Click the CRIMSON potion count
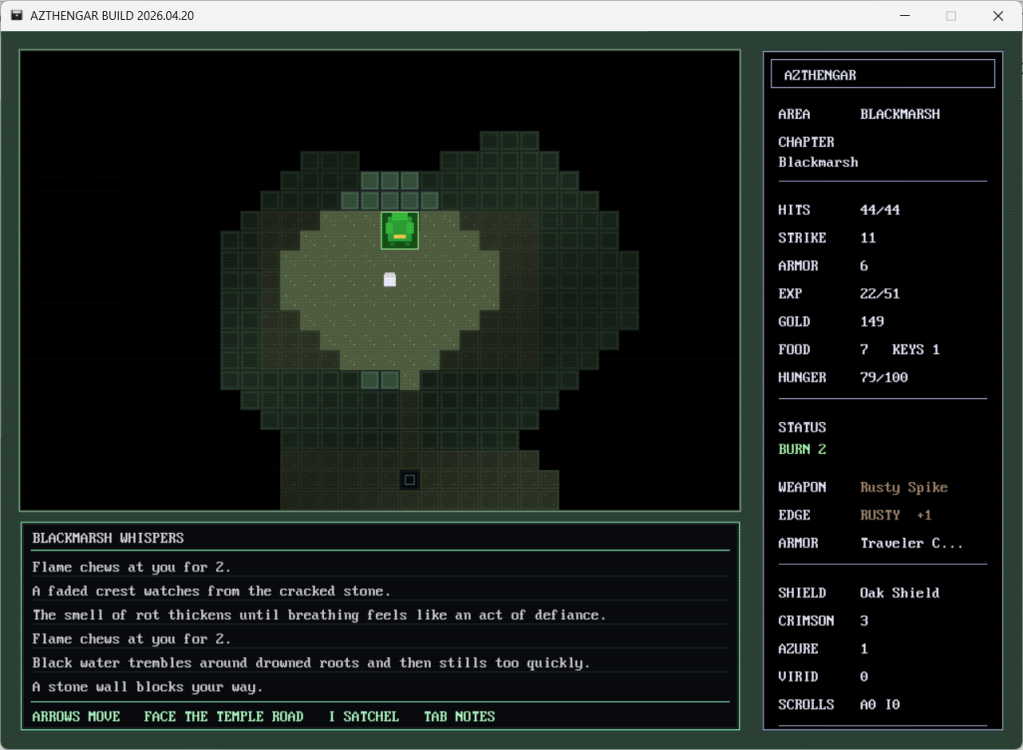 [x=820, y=620]
